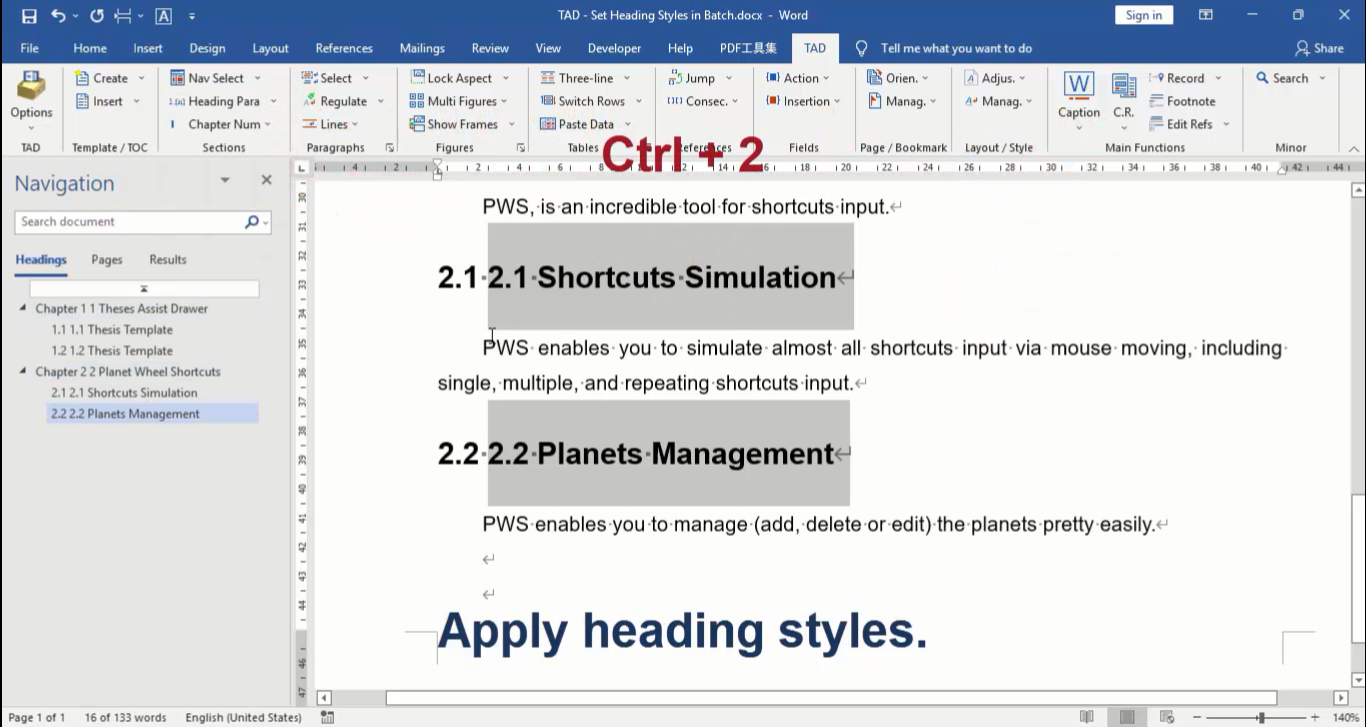Viewport: 1366px width, 727px height.
Task: Click the Insert template icon
Action: click(x=82, y=101)
